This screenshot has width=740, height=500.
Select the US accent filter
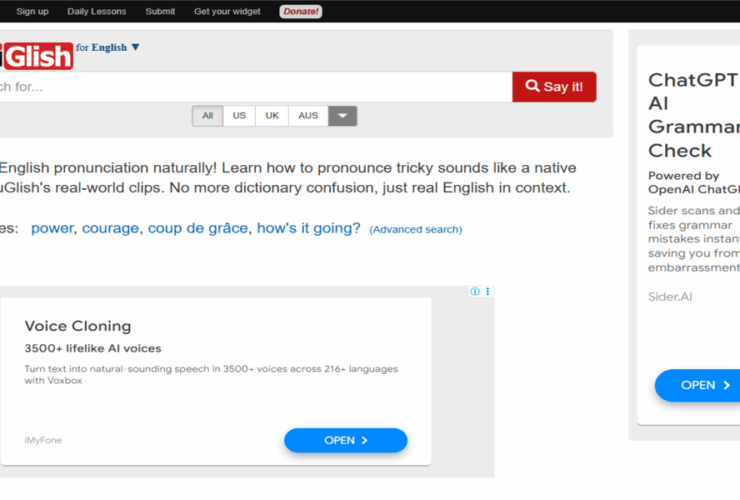pyautogui.click(x=239, y=116)
